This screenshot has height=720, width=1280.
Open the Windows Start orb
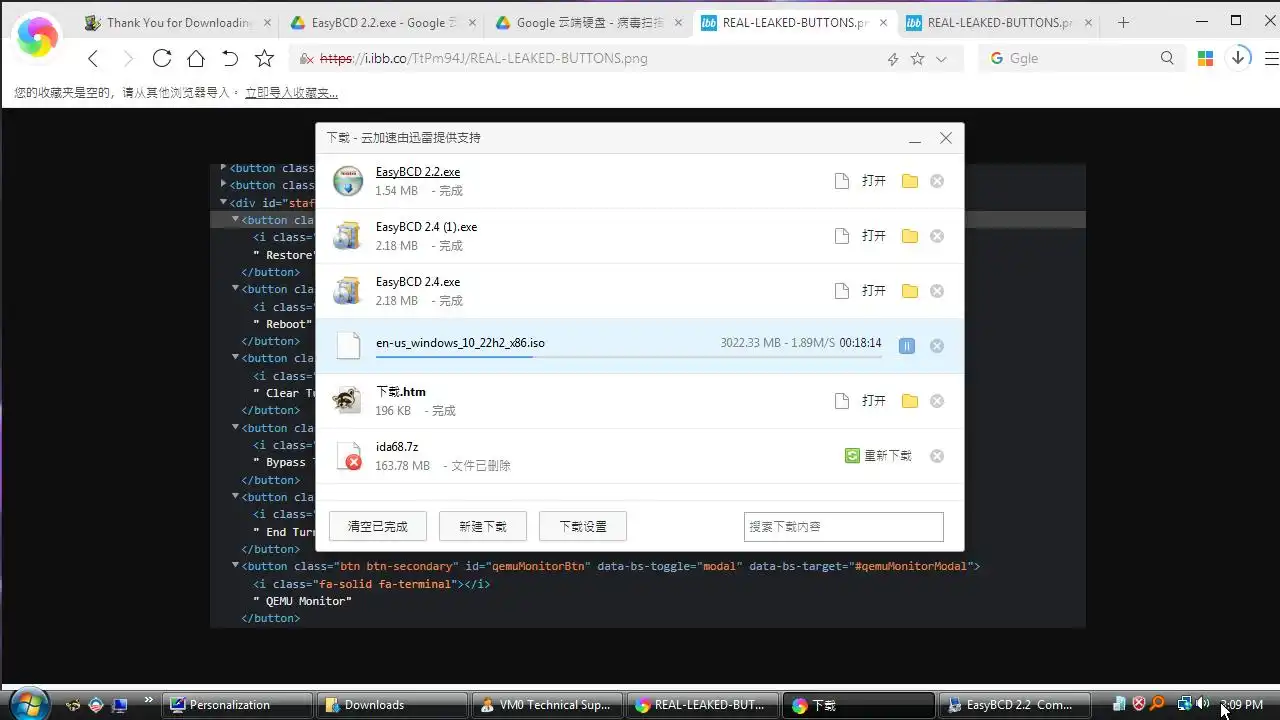point(29,704)
